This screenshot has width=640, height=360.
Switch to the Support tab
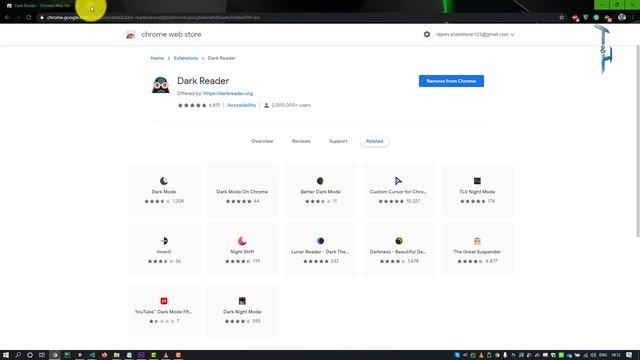pyautogui.click(x=338, y=141)
